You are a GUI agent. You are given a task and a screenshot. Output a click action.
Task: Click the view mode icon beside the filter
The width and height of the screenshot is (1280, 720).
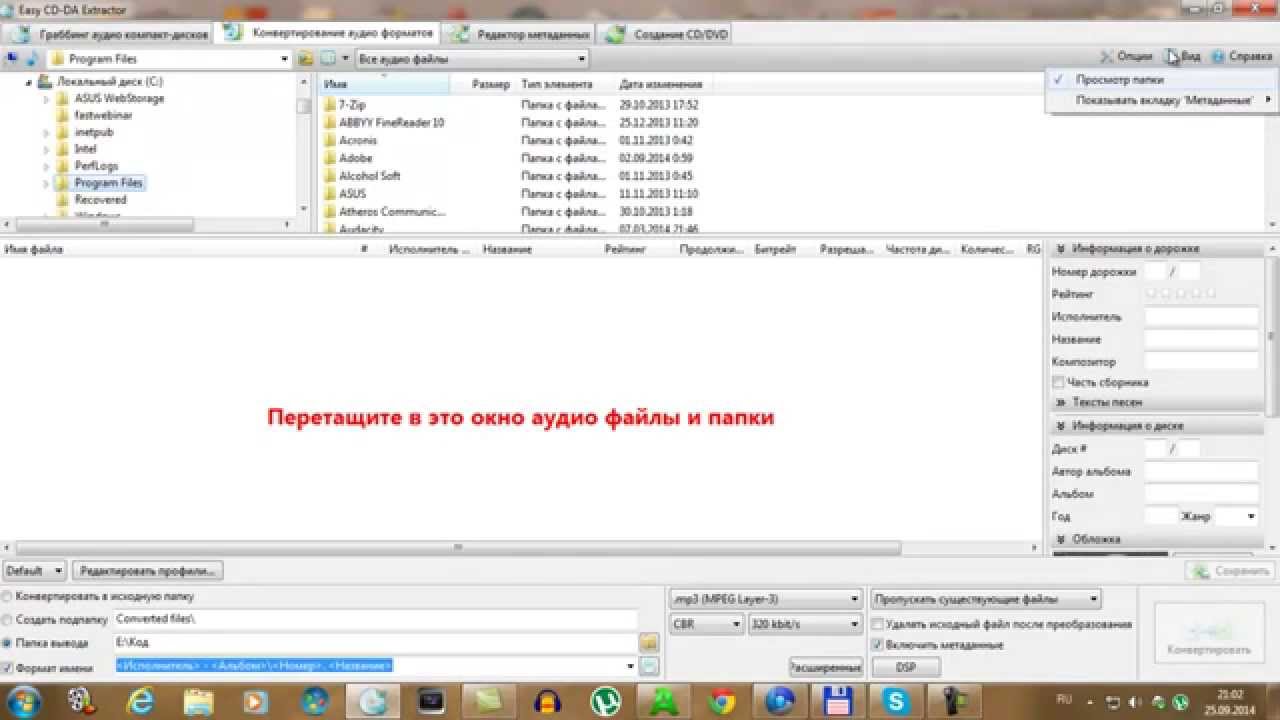(x=327, y=59)
